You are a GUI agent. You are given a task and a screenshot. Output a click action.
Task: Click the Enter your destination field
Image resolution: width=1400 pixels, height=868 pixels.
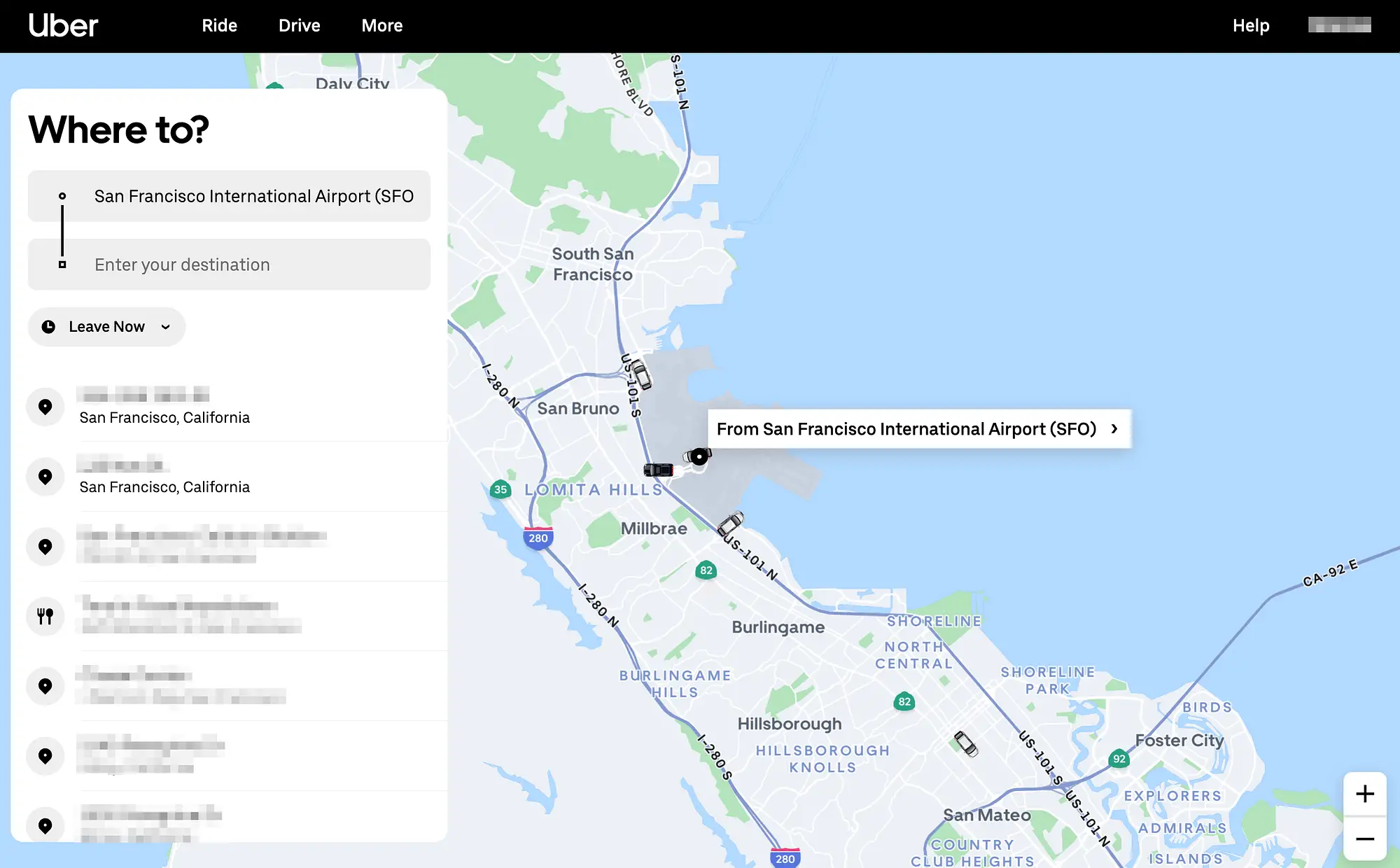pyautogui.click(x=229, y=265)
